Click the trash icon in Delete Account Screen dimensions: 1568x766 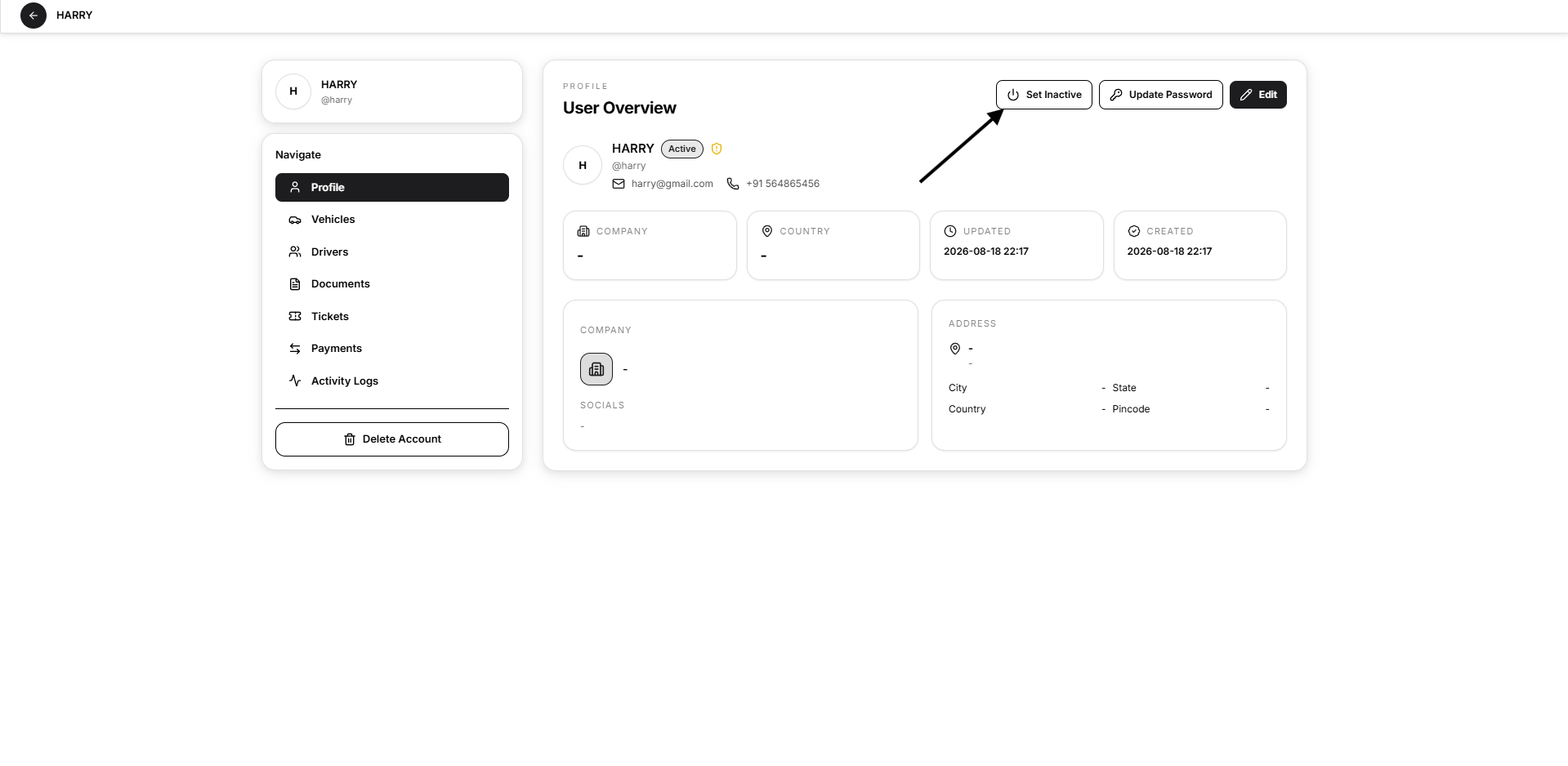pos(350,439)
